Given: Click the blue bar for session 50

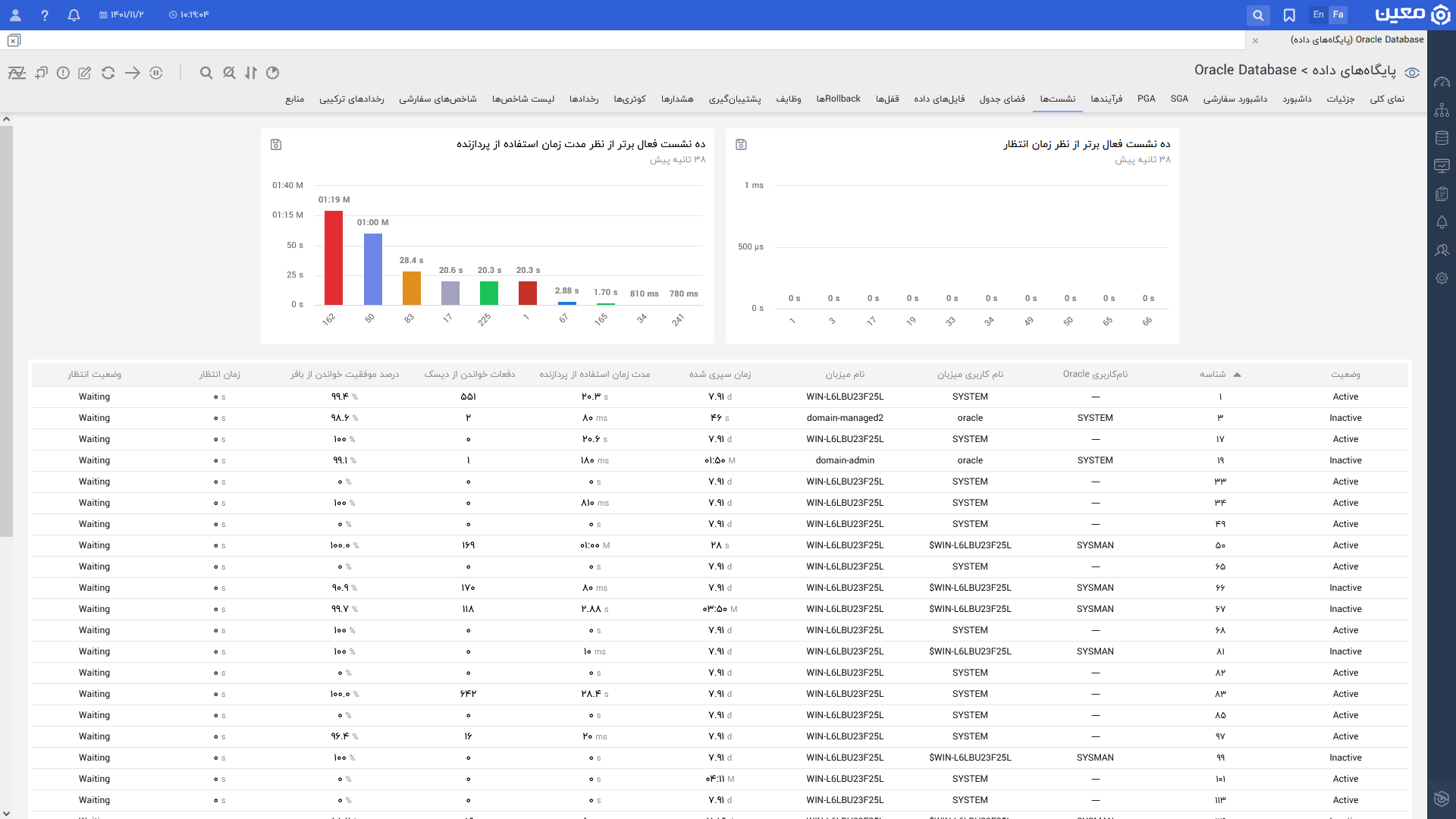Looking at the screenshot, I should [373, 269].
